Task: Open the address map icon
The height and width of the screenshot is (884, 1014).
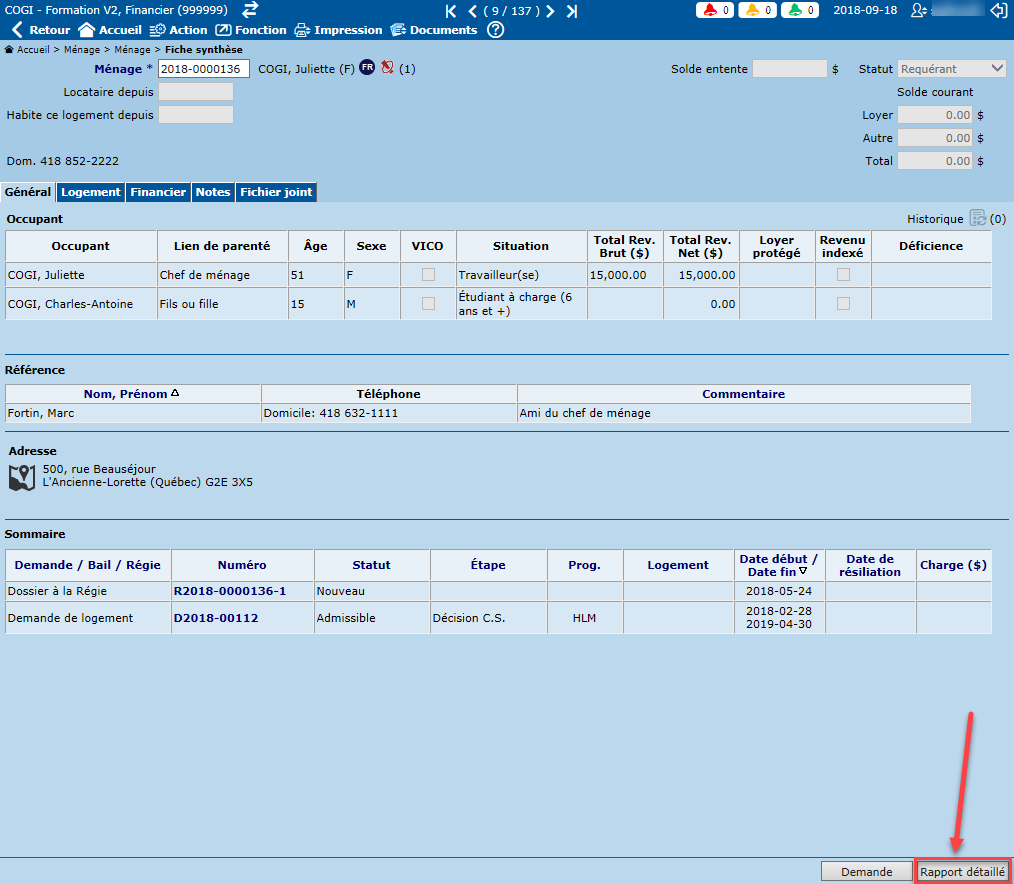Action: coord(22,477)
